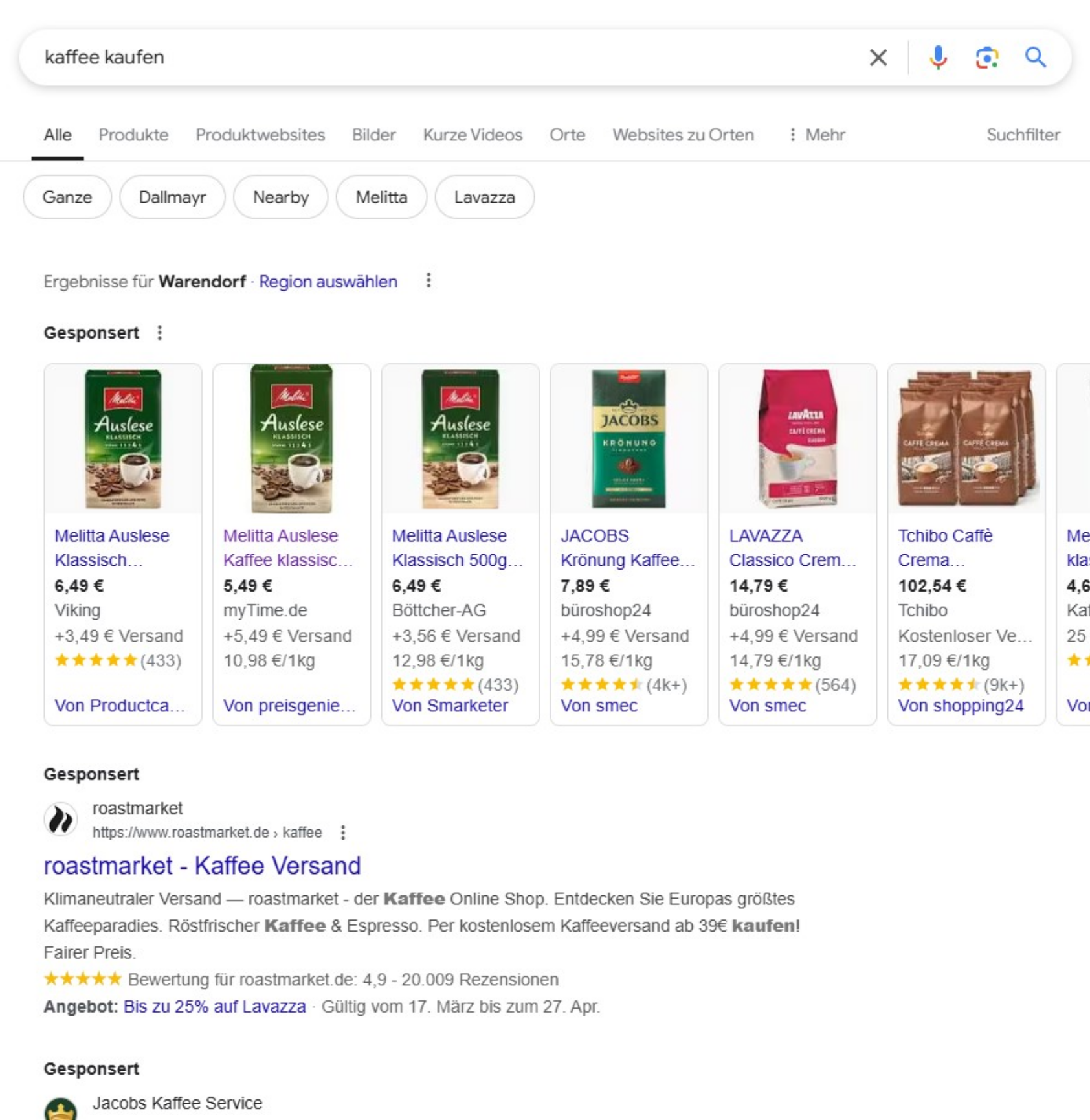Click into the search box text
Viewport: 1090px width, 1120px height.
388,58
